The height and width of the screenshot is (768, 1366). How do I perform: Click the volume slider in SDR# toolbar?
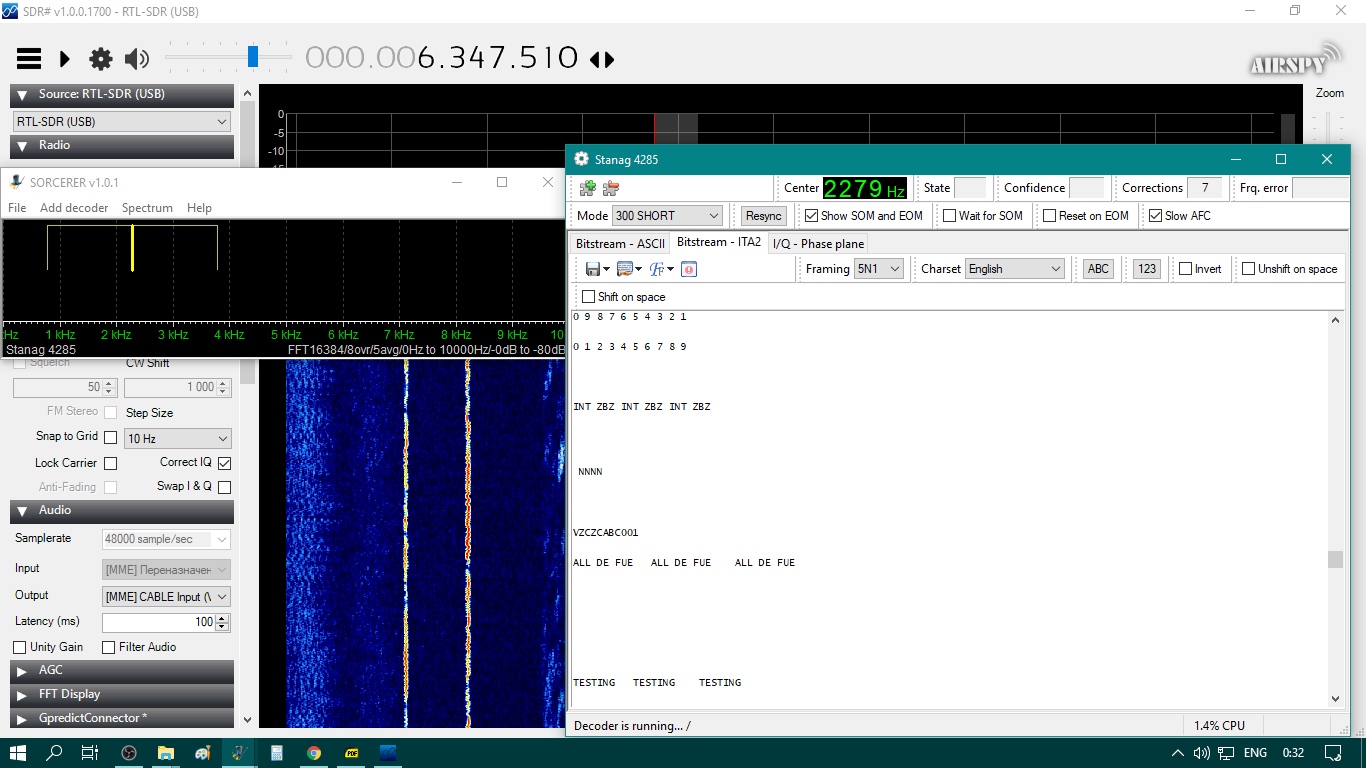pos(253,57)
